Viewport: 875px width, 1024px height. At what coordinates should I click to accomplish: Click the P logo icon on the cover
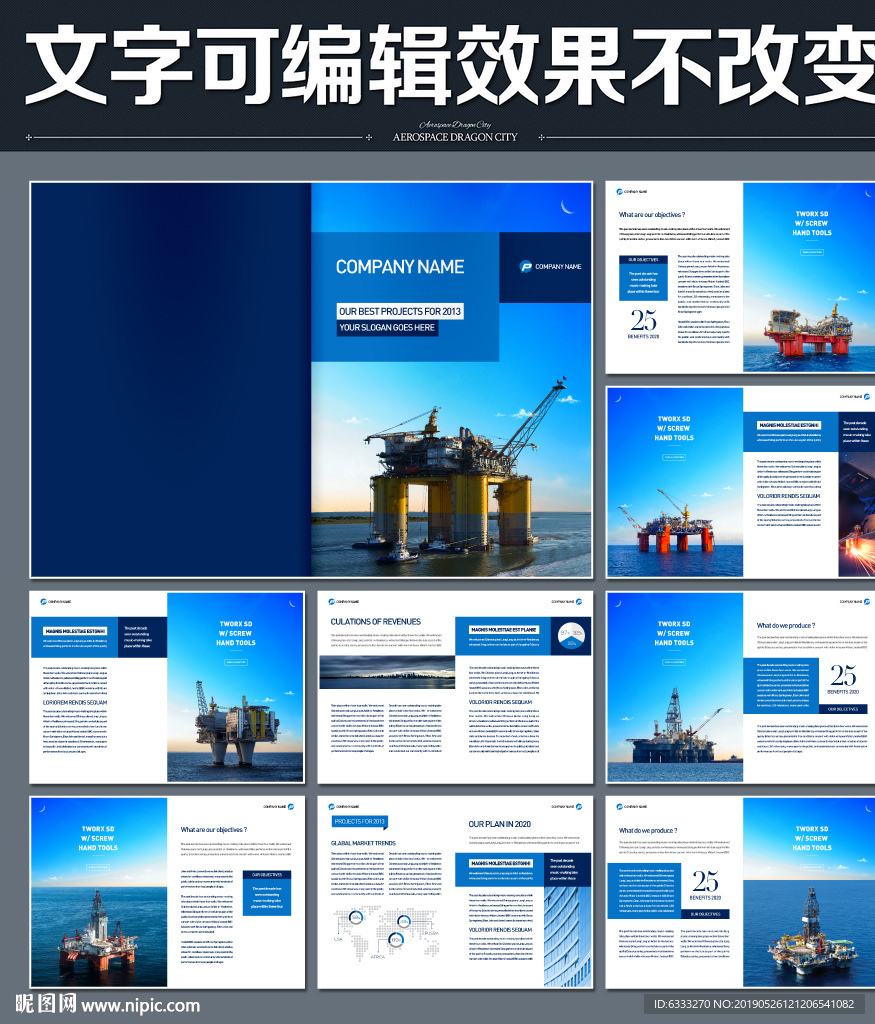click(x=526, y=266)
